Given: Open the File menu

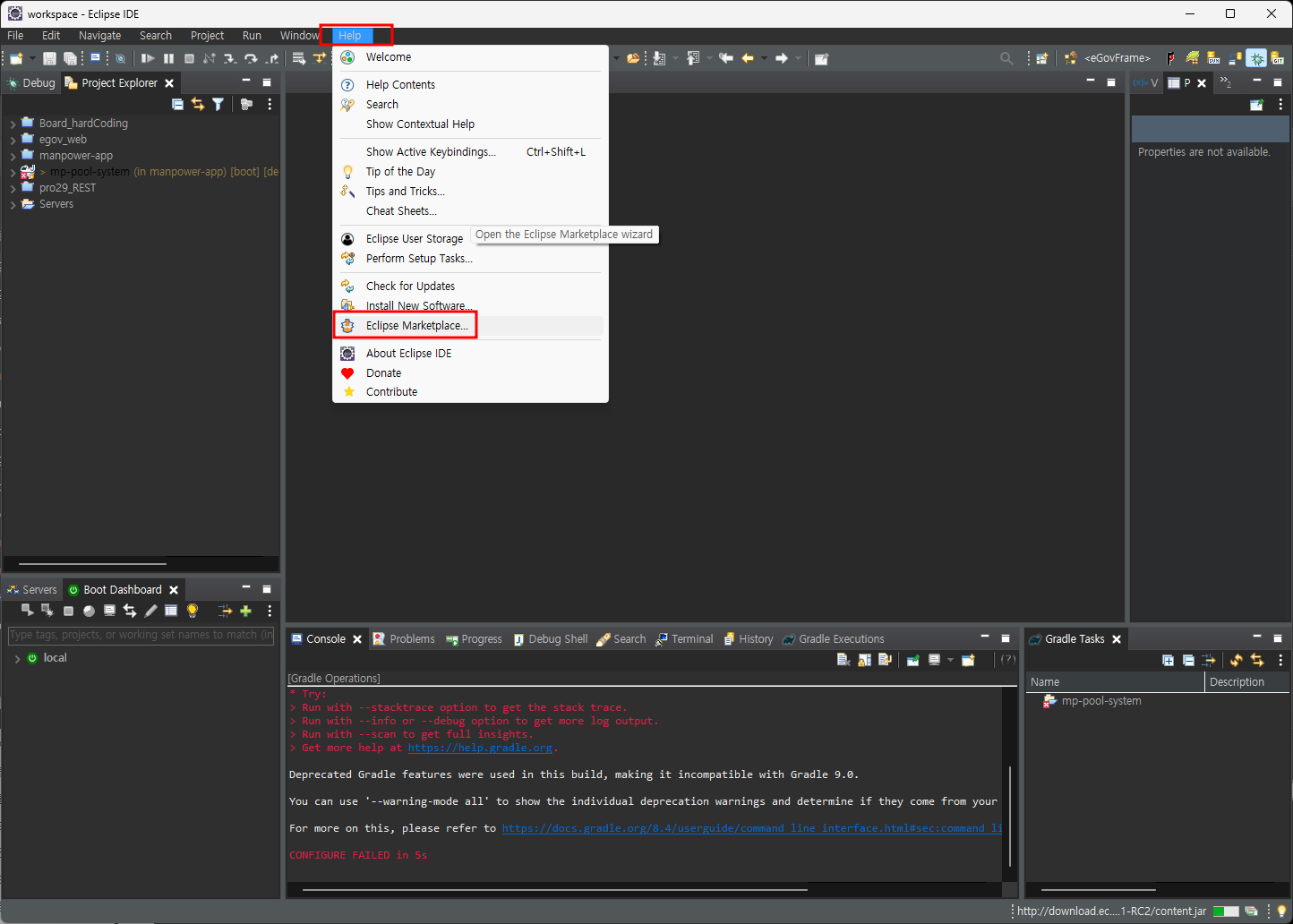Looking at the screenshot, I should 15,36.
